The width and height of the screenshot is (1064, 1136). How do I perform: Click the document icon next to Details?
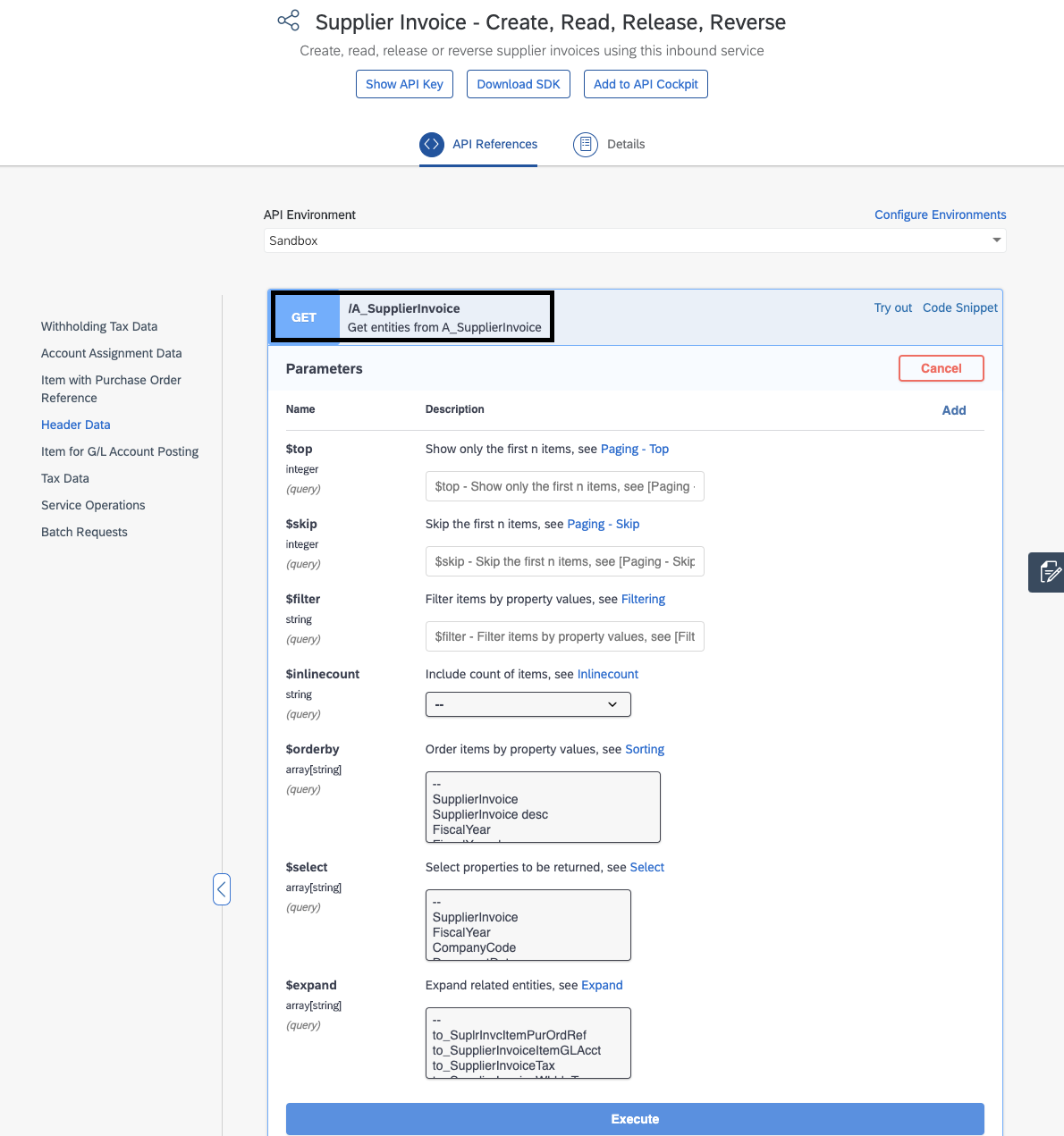[586, 144]
